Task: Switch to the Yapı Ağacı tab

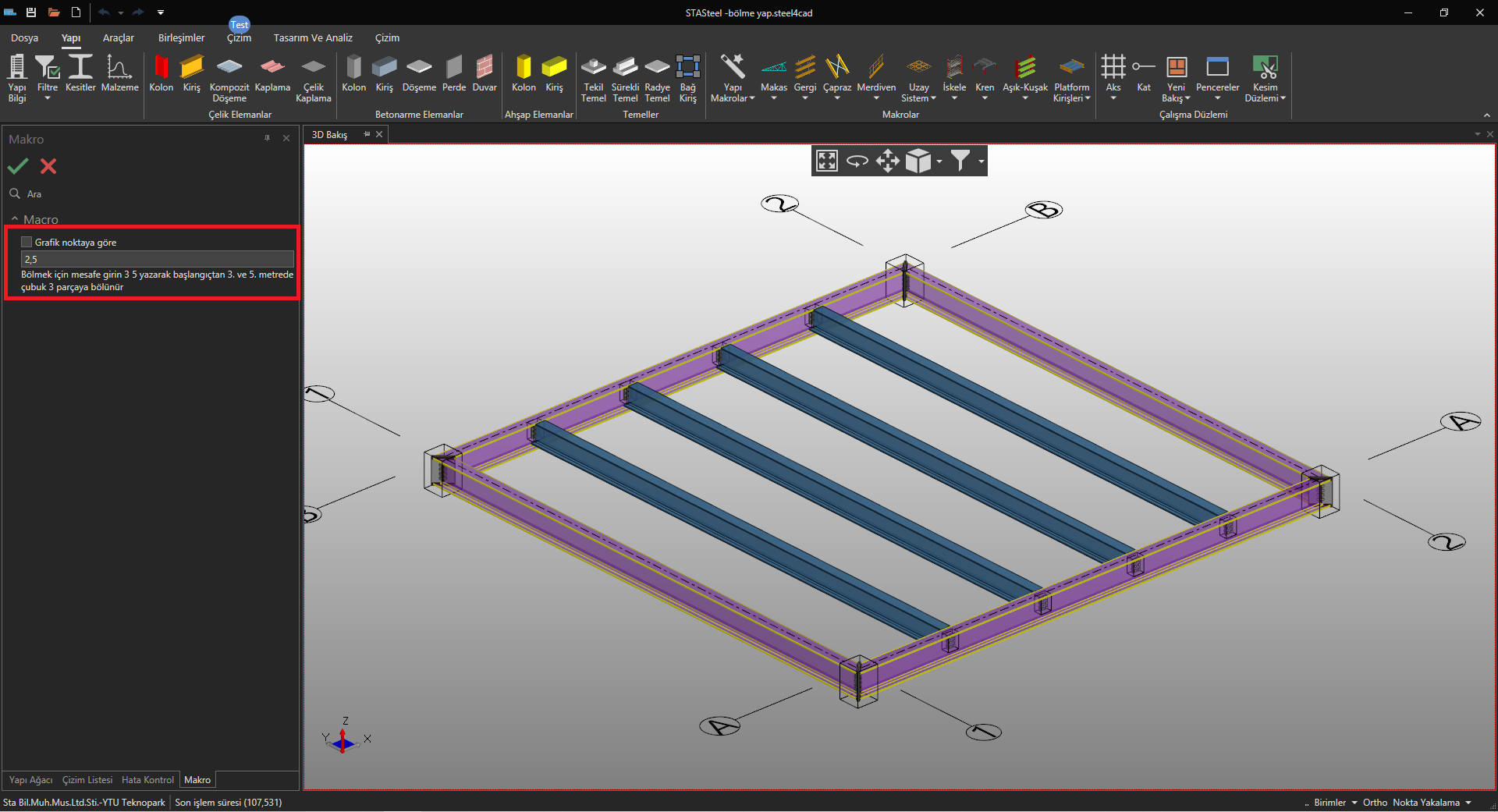Action: pos(30,780)
